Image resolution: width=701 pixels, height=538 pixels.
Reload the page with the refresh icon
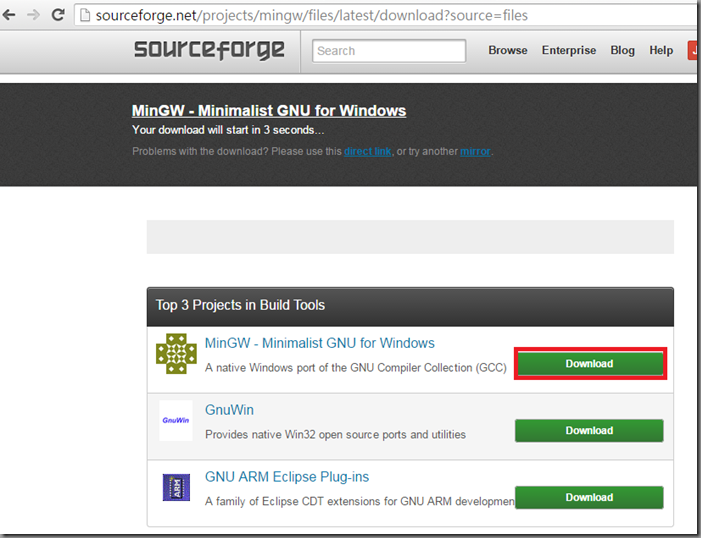click(x=58, y=15)
